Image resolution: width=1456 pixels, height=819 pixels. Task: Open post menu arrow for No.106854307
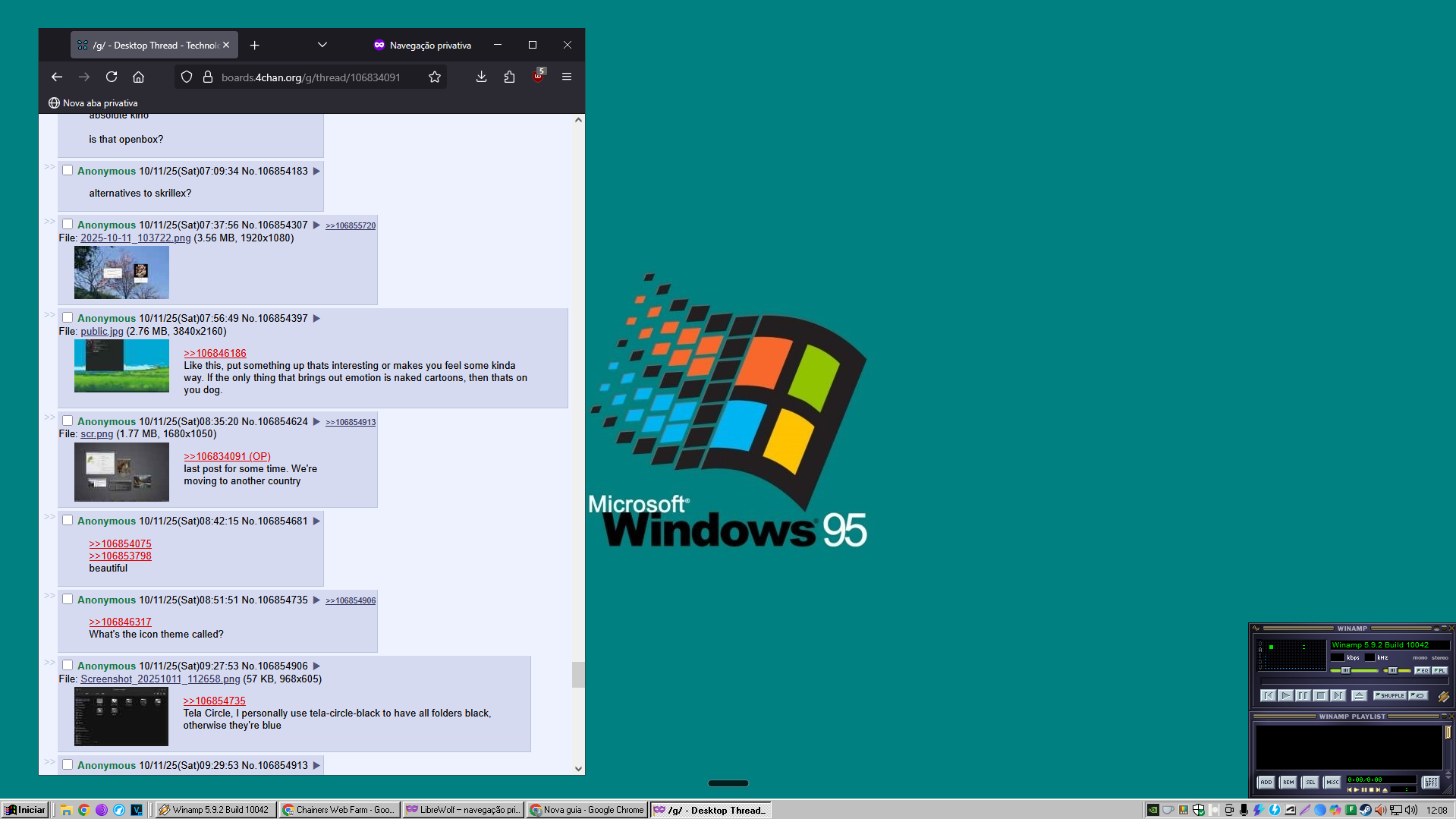click(x=316, y=225)
